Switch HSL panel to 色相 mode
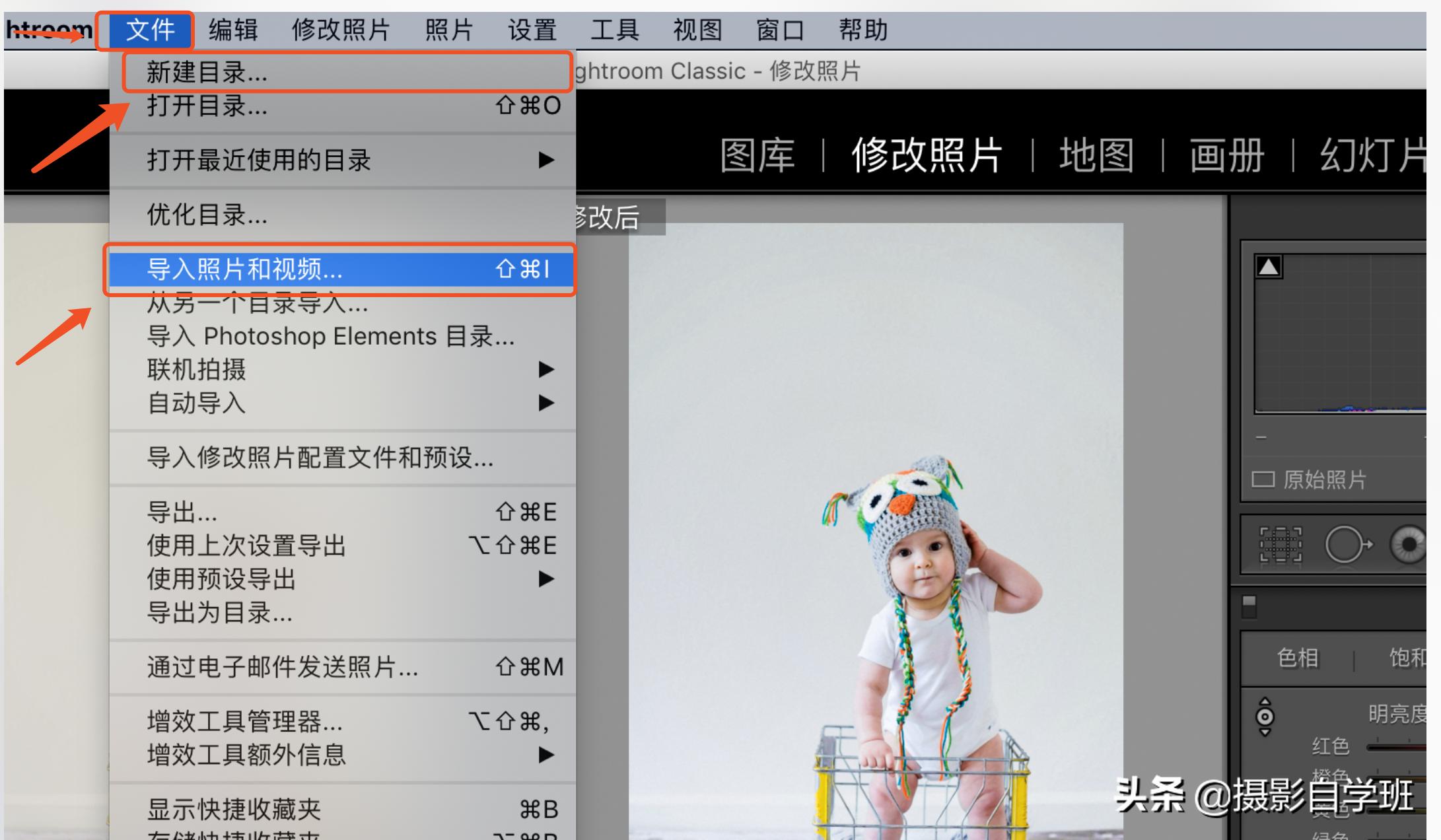Viewport: 1441px width, 840px height. click(x=1298, y=658)
